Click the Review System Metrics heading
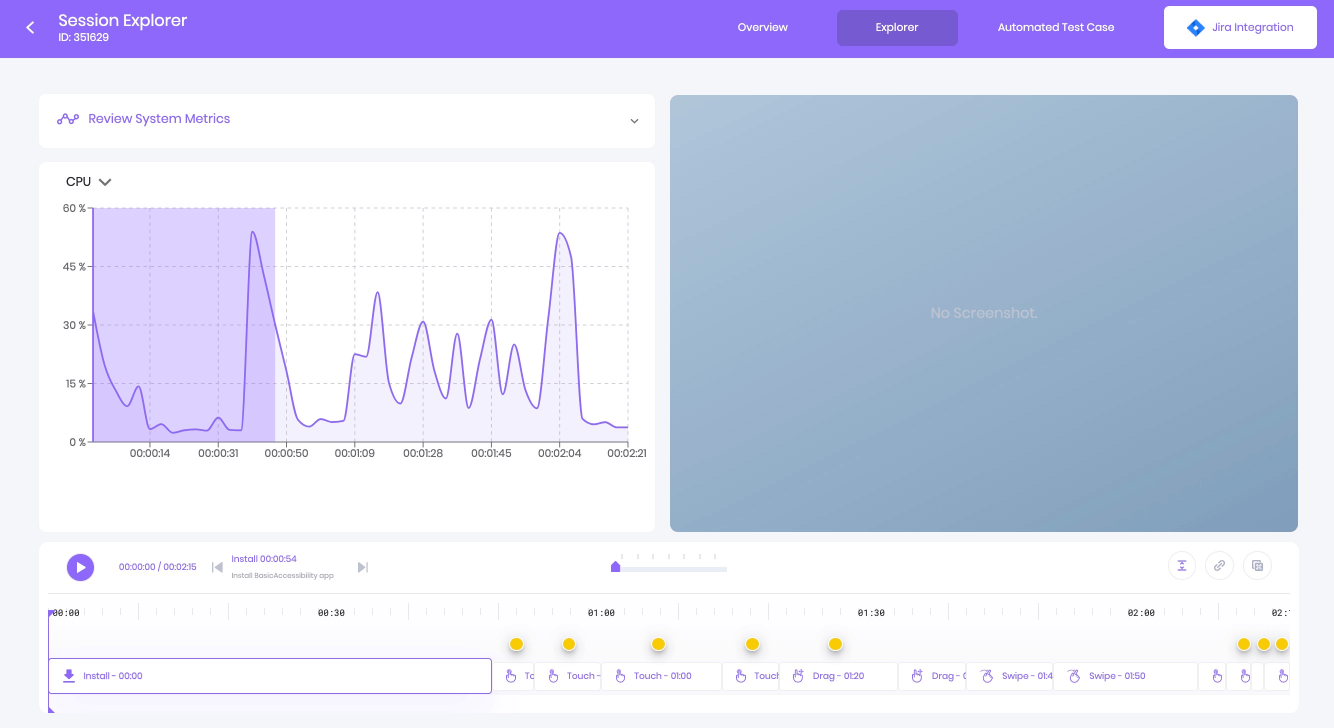This screenshot has width=1334, height=728. [159, 119]
